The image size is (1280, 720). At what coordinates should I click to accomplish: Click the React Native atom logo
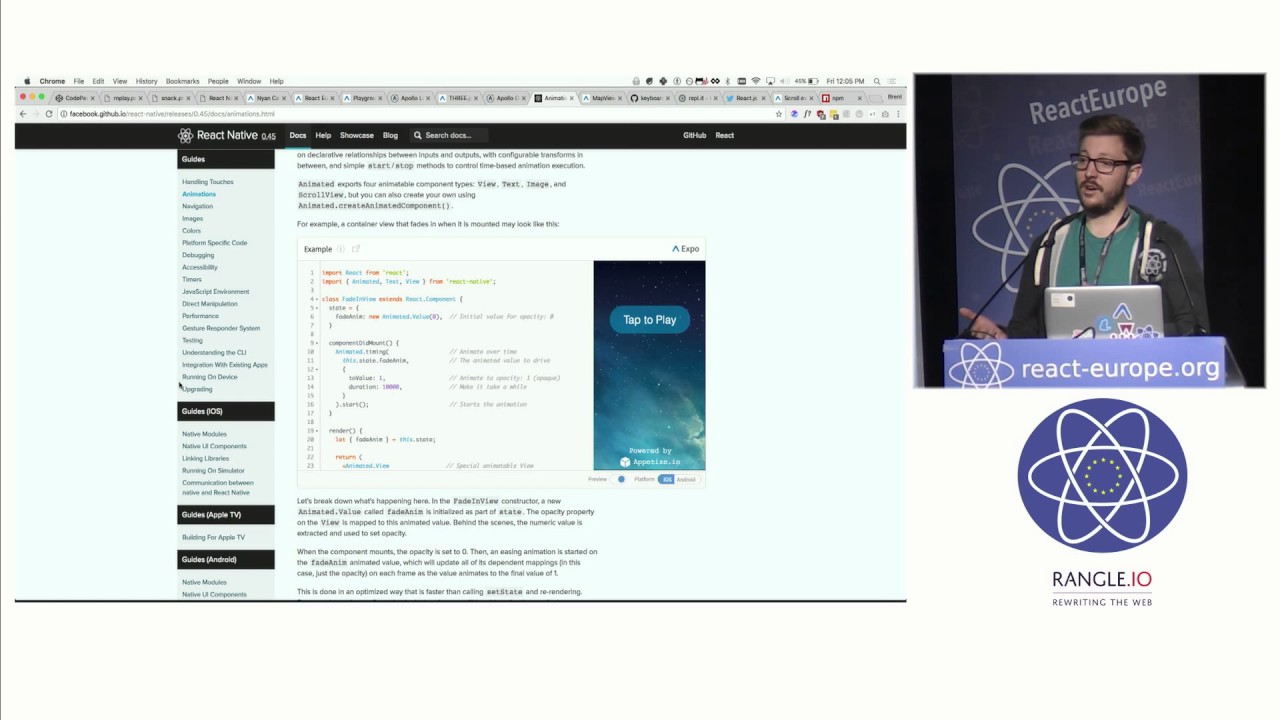[x=185, y=135]
